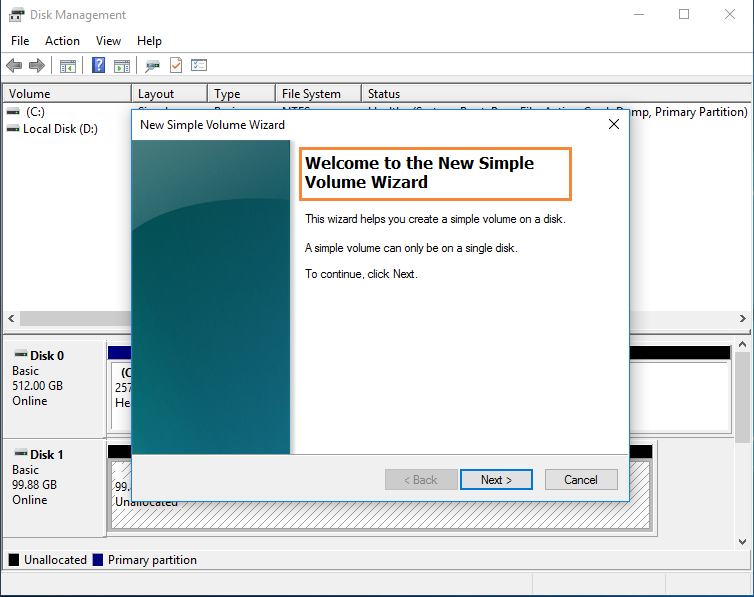Click the black Unallocated legend swatch

(x=14, y=560)
